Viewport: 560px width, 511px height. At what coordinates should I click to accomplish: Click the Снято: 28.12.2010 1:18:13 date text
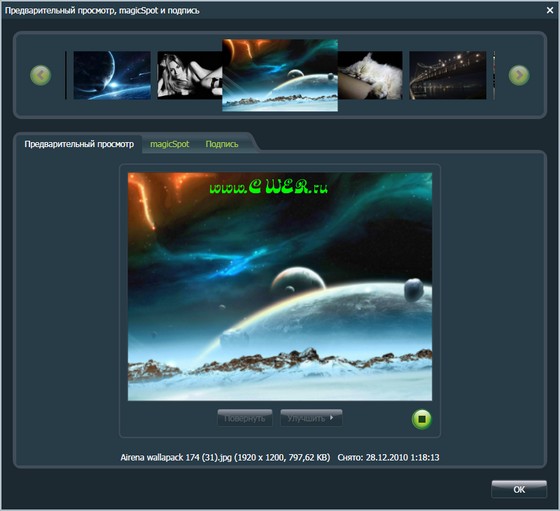tap(388, 457)
